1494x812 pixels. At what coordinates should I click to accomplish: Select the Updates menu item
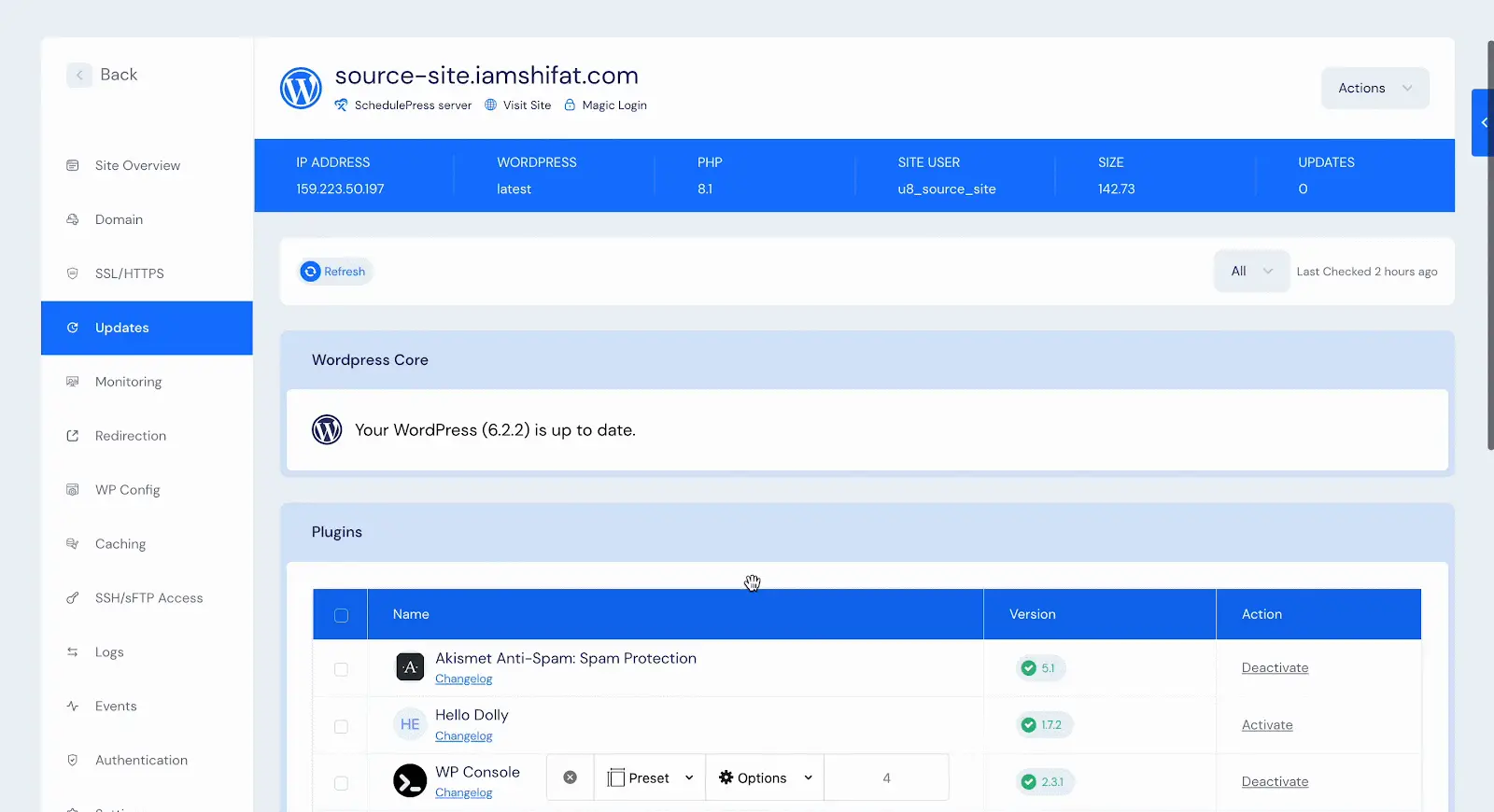(x=147, y=329)
